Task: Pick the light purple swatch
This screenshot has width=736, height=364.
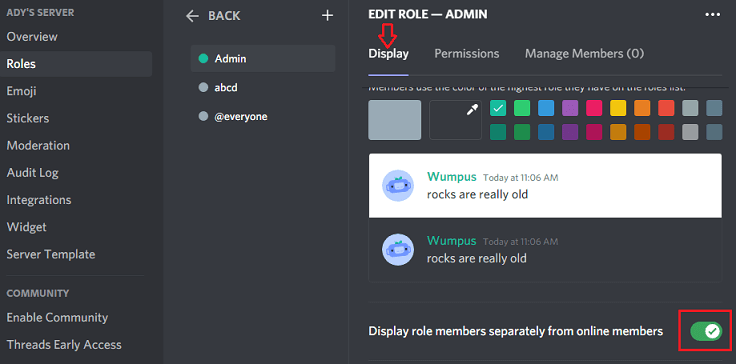Action: click(570, 108)
